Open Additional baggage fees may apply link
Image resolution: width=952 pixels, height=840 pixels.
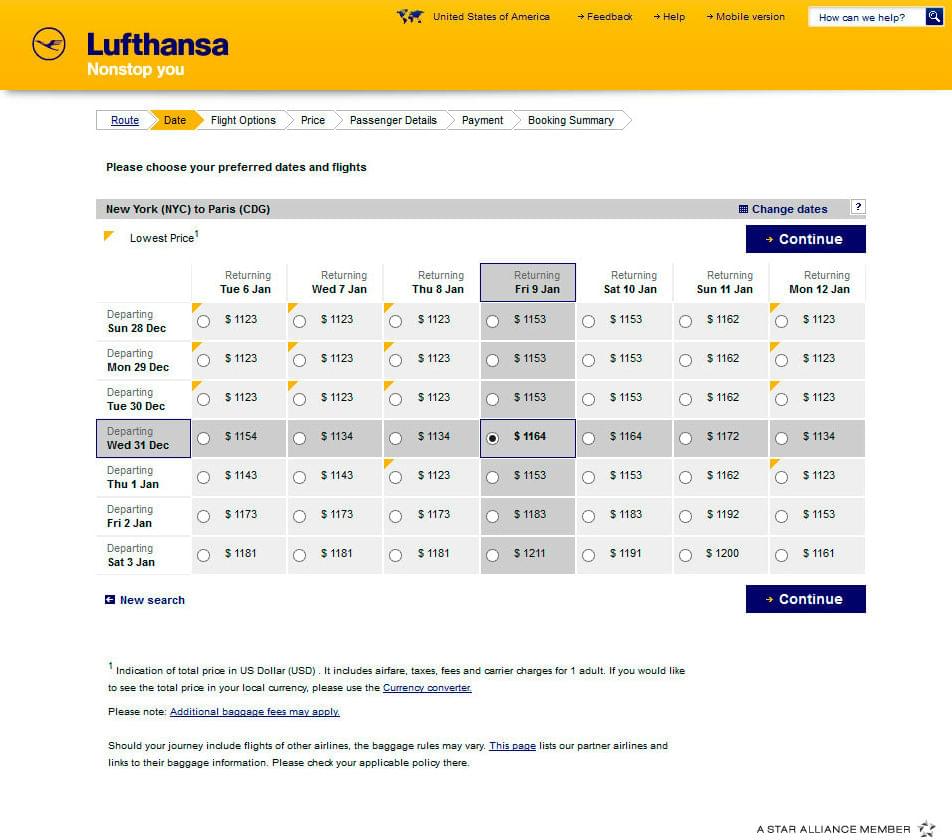pyautogui.click(x=254, y=711)
